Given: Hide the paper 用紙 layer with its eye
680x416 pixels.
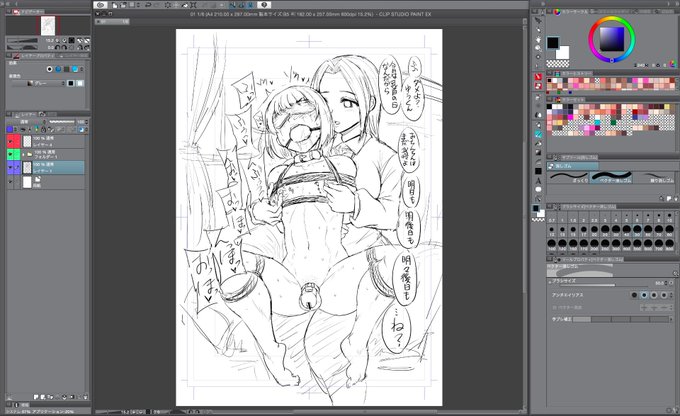Looking at the screenshot, I should [x=10, y=182].
